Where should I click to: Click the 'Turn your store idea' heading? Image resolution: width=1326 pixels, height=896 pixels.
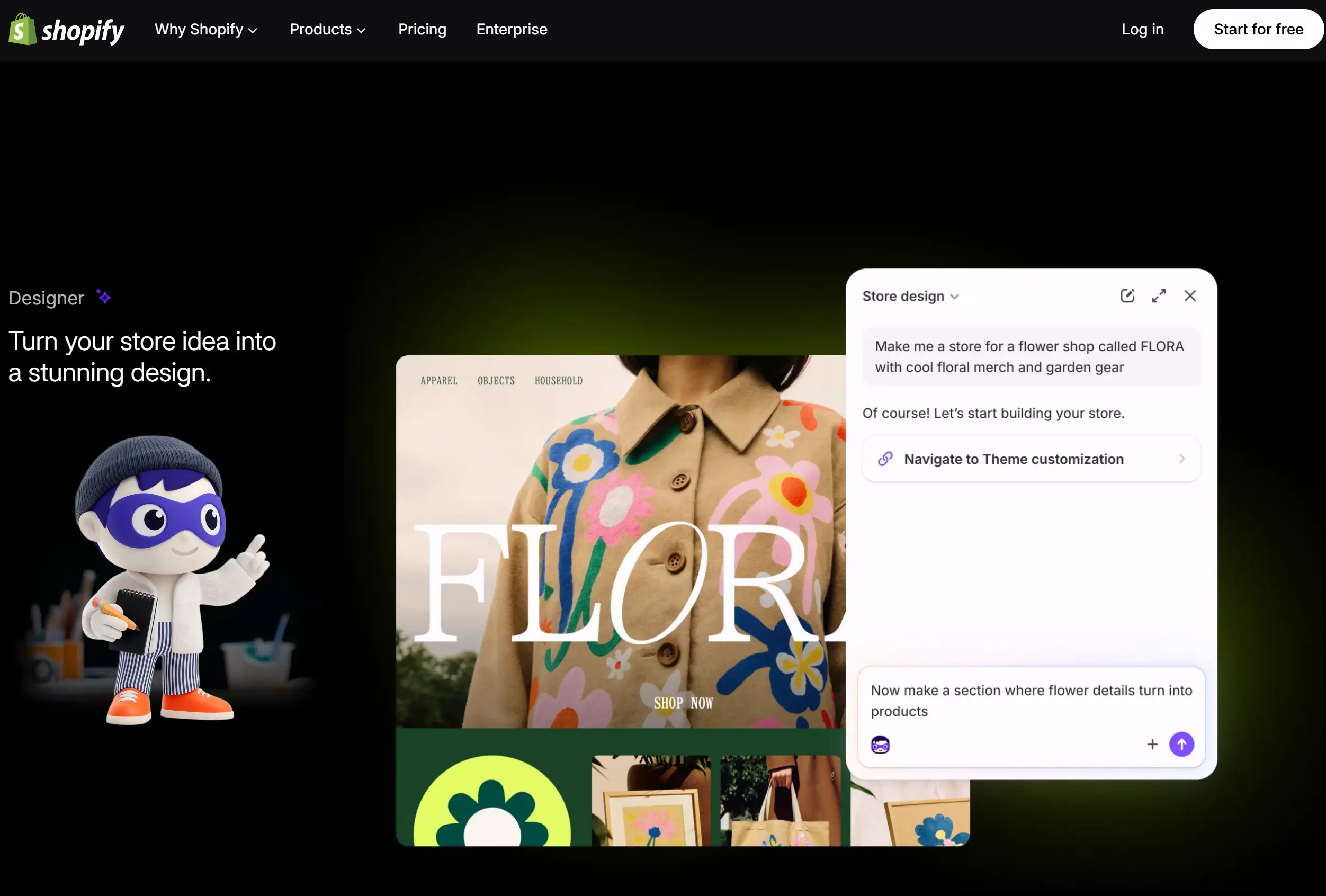tap(142, 357)
